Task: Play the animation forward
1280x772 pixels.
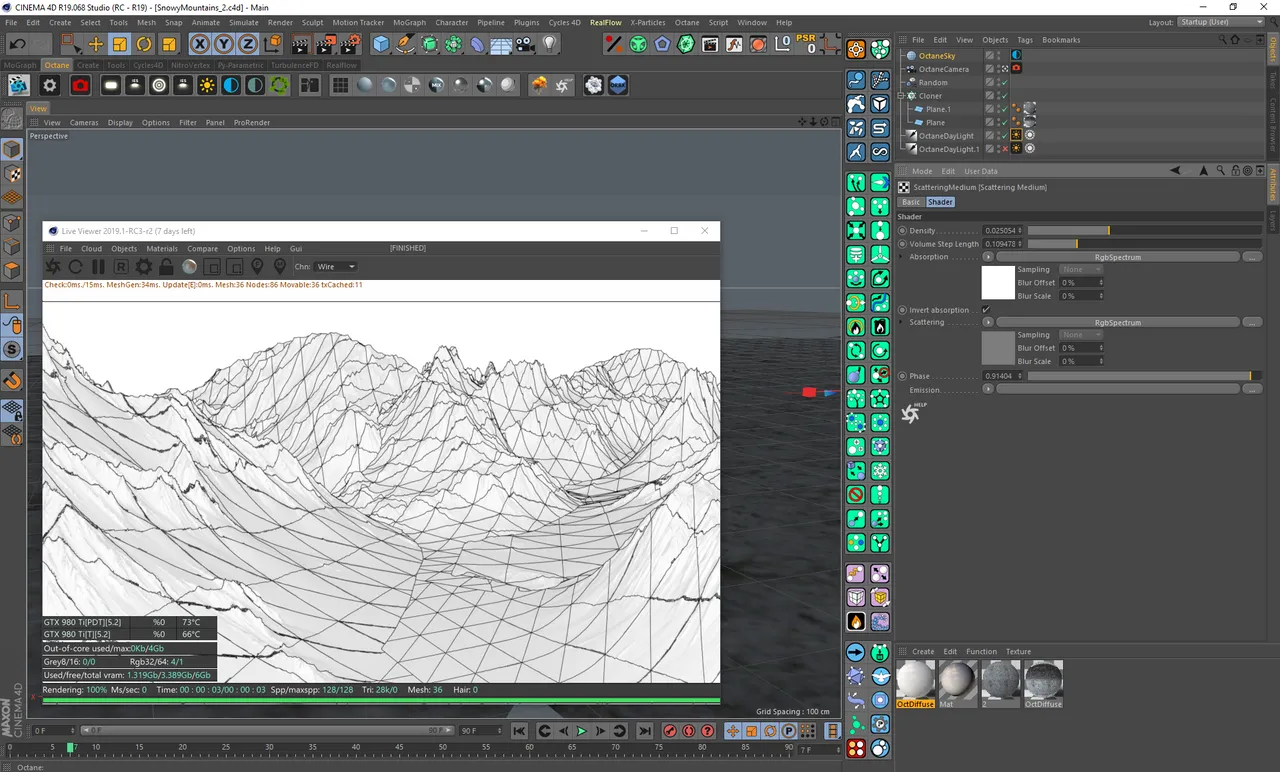Action: coord(582,731)
